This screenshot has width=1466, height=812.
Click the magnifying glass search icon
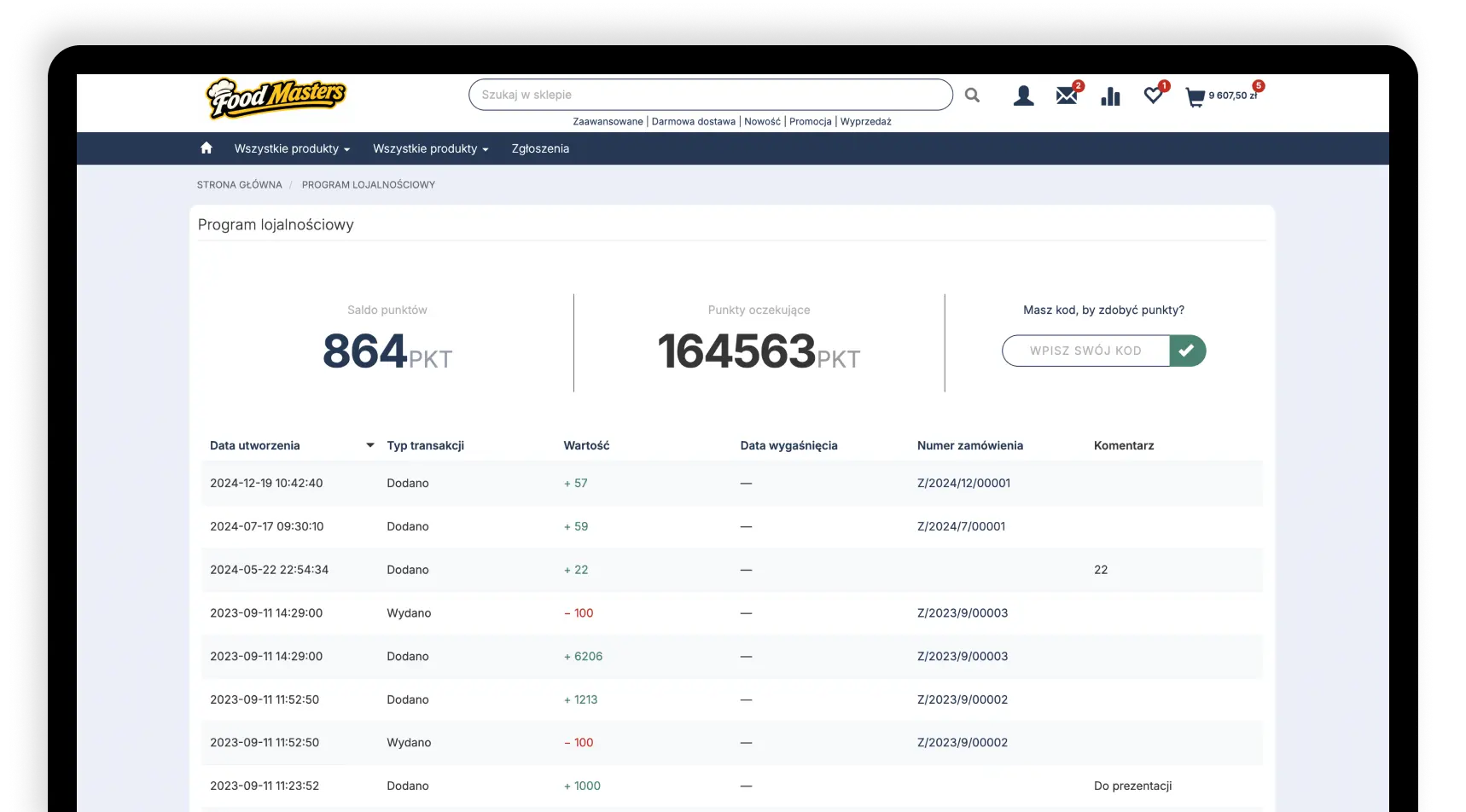[x=972, y=96]
